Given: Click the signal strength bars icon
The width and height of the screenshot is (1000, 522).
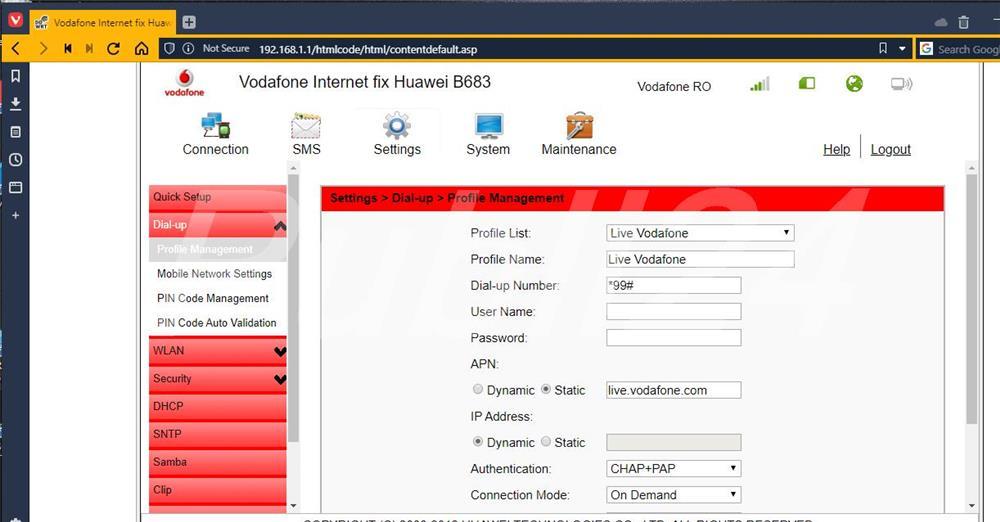Looking at the screenshot, I should tap(760, 84).
